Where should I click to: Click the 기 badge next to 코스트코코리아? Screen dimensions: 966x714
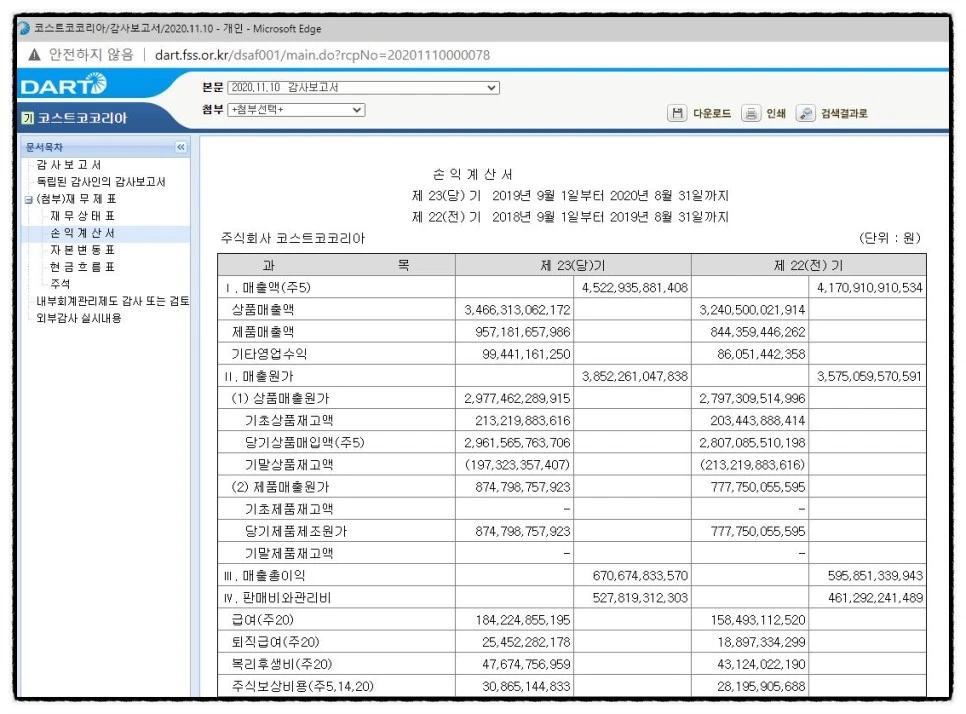27,118
